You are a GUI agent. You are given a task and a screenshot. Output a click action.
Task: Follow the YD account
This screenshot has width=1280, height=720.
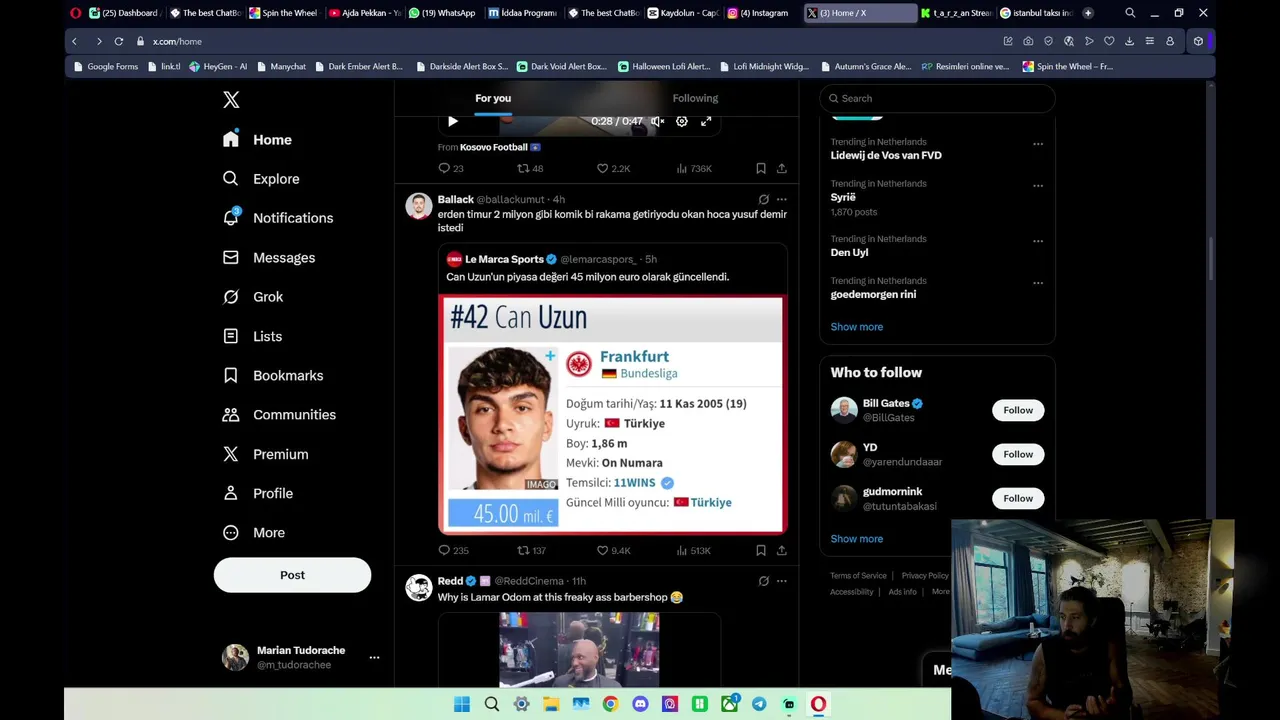[1018, 454]
